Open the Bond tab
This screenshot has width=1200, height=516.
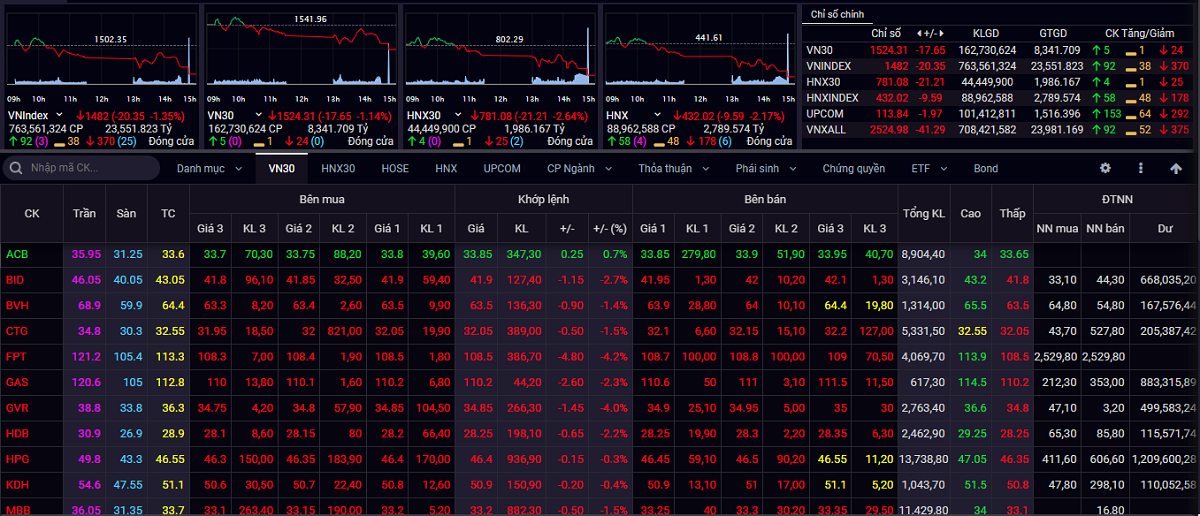(x=986, y=168)
